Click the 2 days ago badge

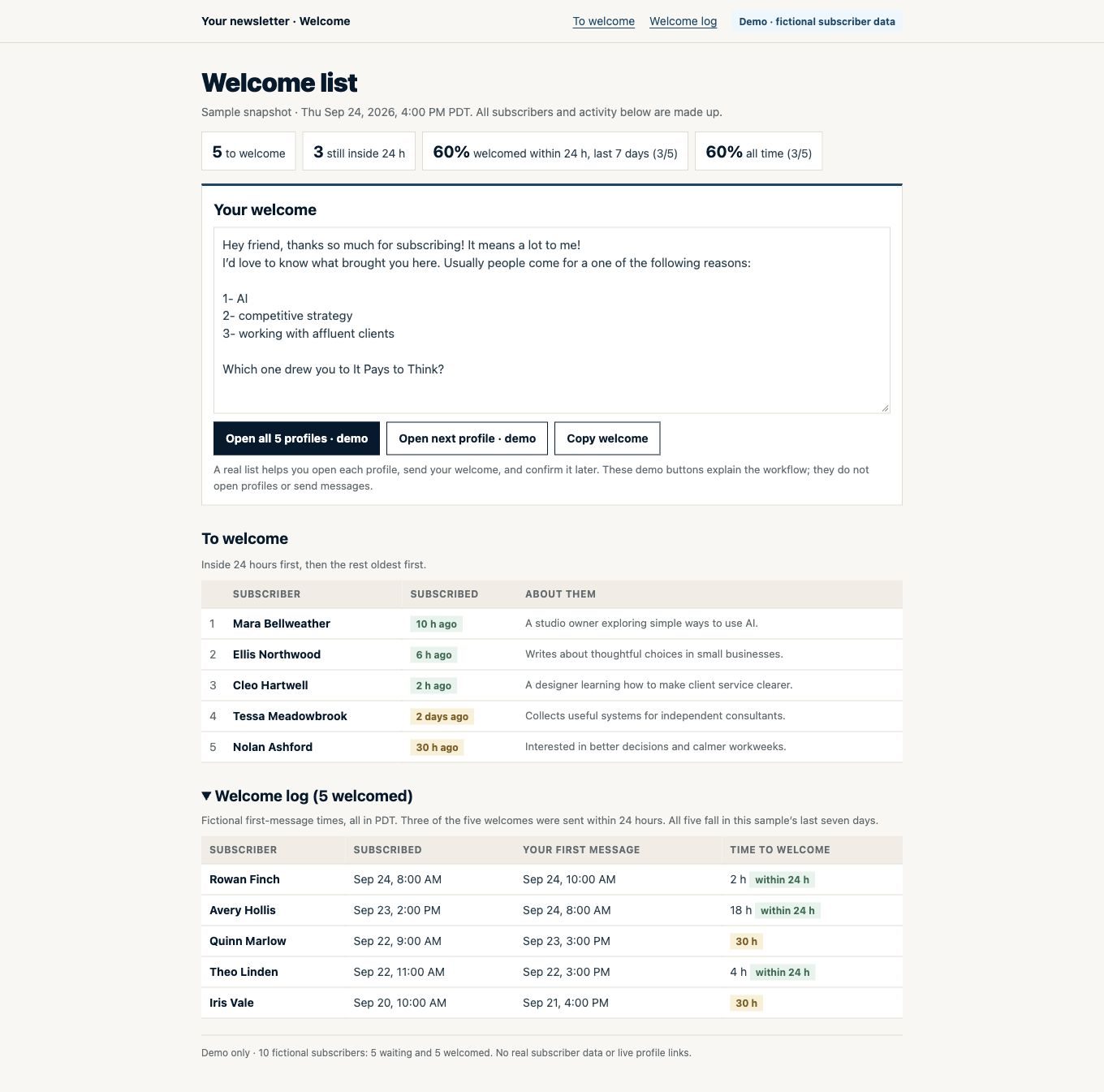(x=442, y=717)
